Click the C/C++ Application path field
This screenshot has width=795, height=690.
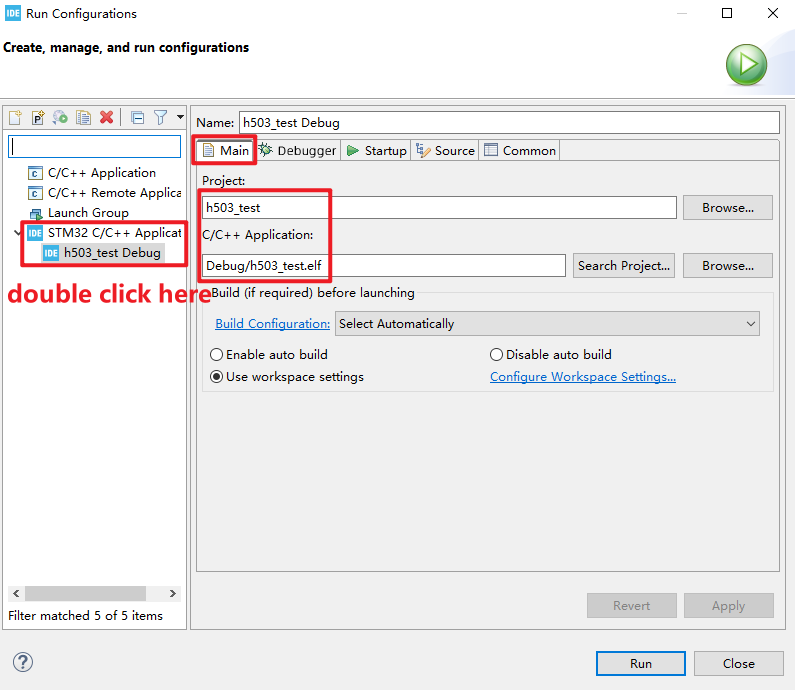(x=384, y=266)
